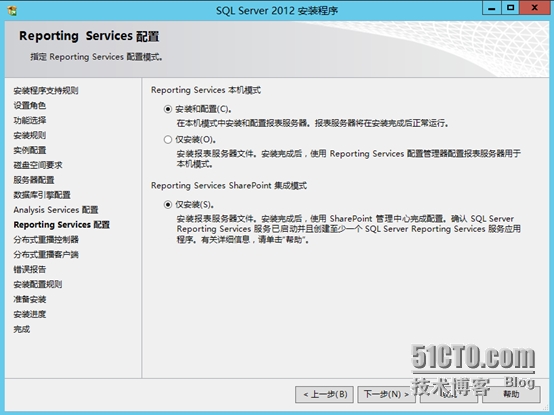Click the 完成 step in sidebar
Image resolution: width=554 pixels, height=415 pixels.
(22, 329)
